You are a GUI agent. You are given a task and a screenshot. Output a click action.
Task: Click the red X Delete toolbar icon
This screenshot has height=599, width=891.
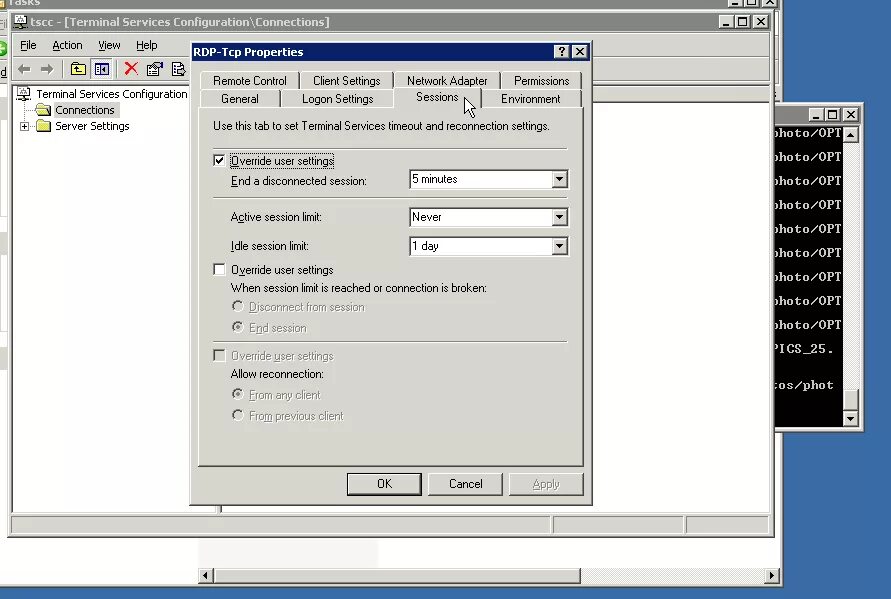[131, 69]
